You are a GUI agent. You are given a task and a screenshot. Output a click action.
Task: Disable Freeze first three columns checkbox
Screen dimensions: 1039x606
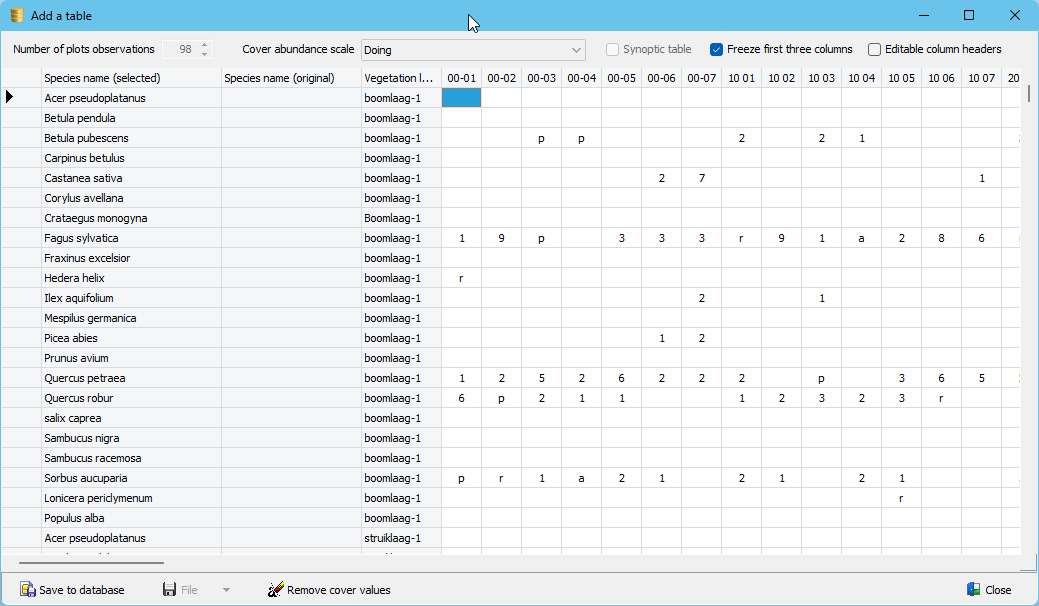pos(716,49)
